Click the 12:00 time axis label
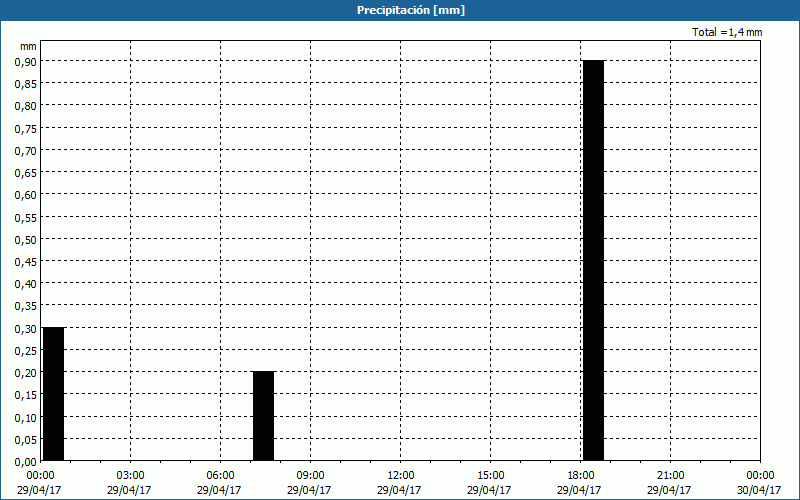This screenshot has width=800, height=500. click(401, 476)
